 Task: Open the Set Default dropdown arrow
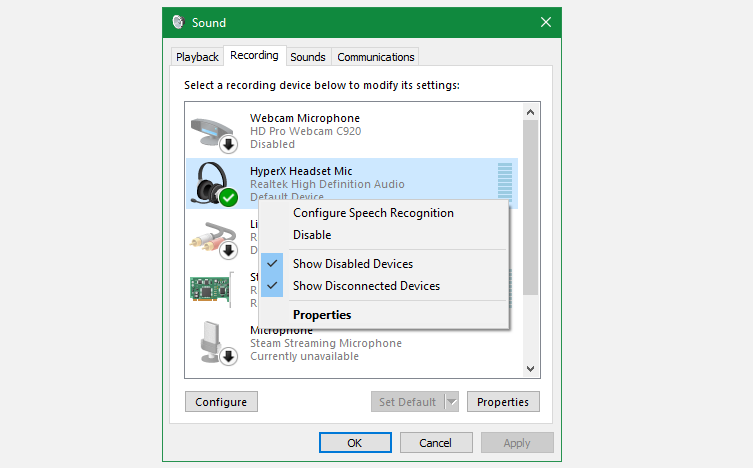coord(451,402)
